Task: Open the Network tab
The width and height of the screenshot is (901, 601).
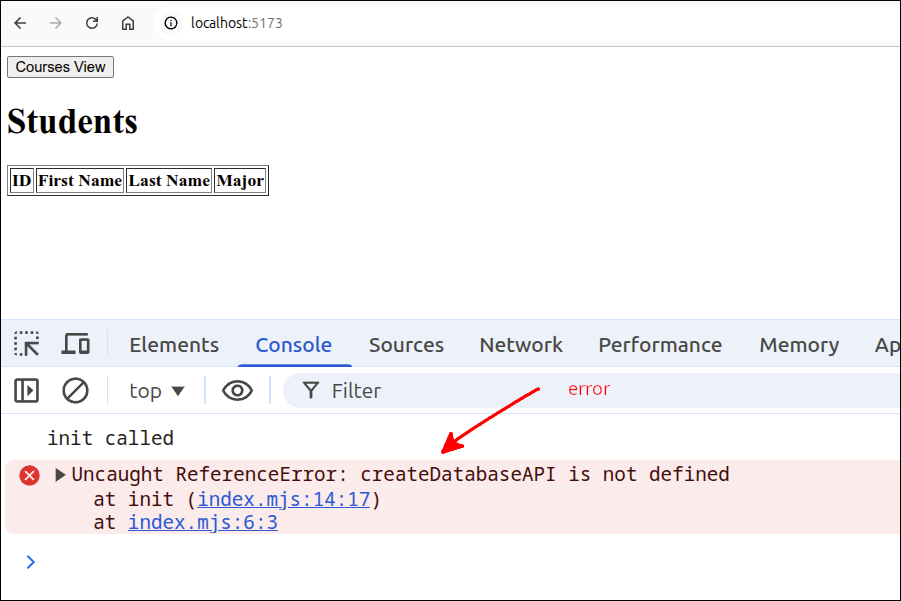Action: 521,345
